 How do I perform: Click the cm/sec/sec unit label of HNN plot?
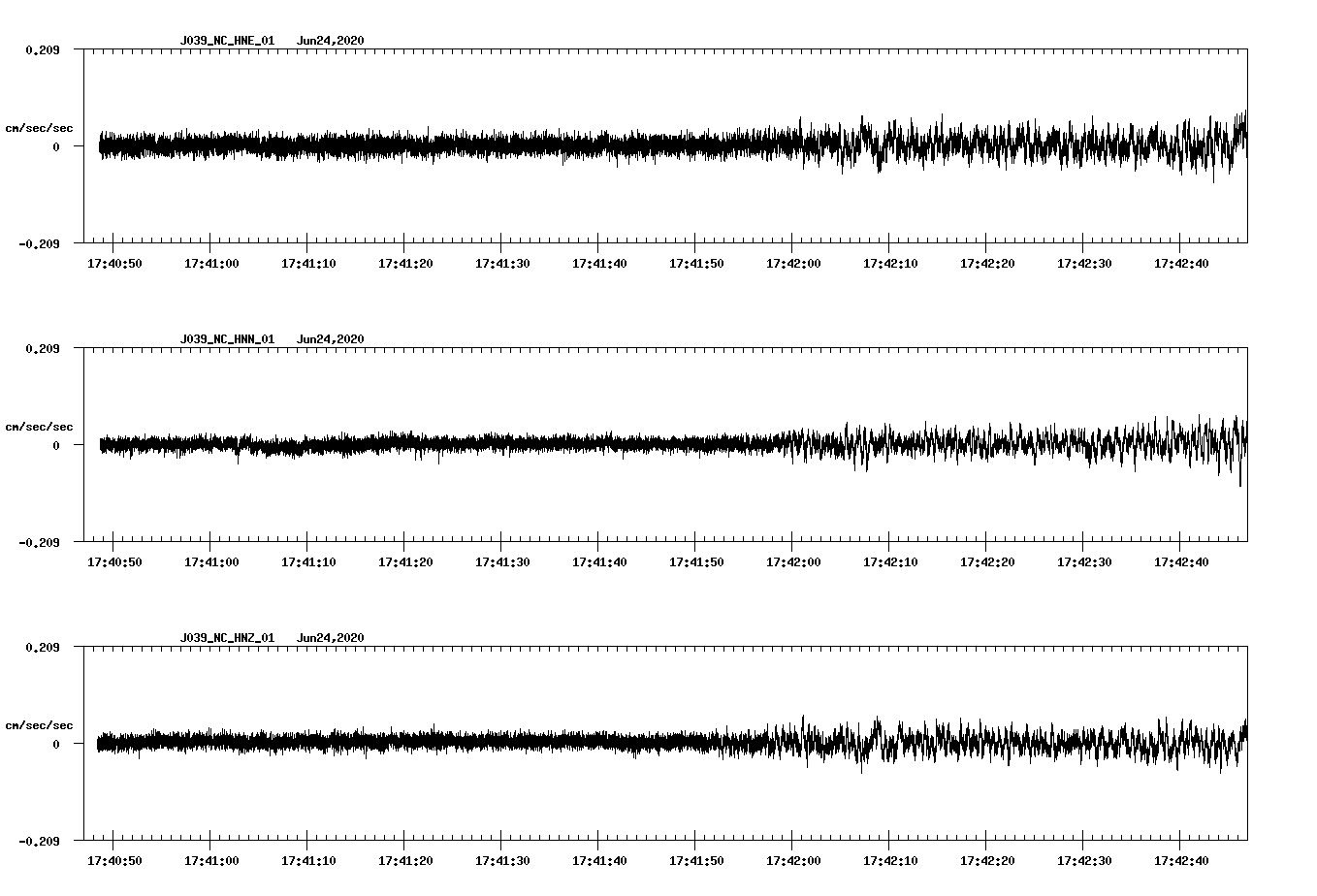(x=39, y=427)
